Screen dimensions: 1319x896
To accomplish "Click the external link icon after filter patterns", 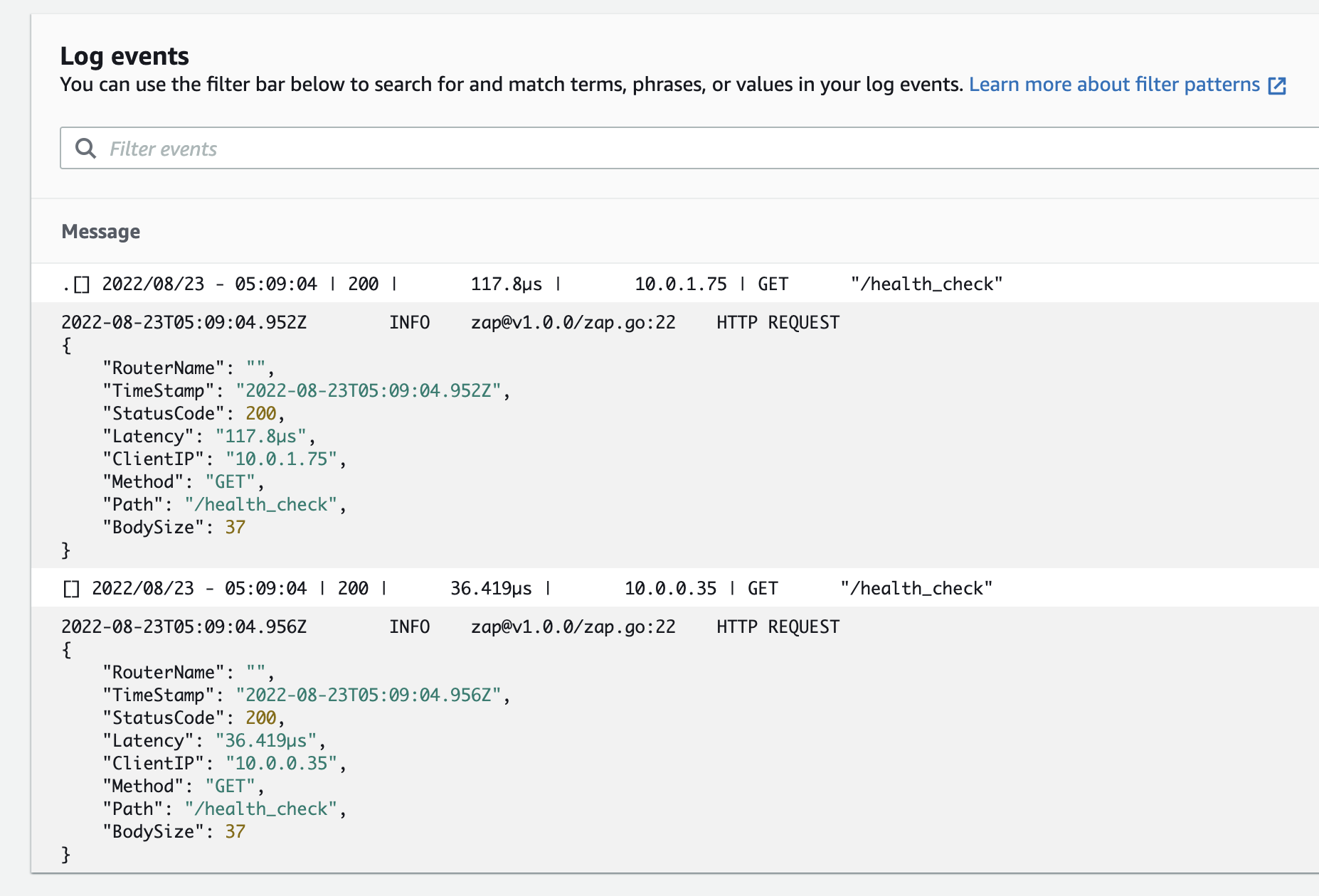I will (1277, 85).
